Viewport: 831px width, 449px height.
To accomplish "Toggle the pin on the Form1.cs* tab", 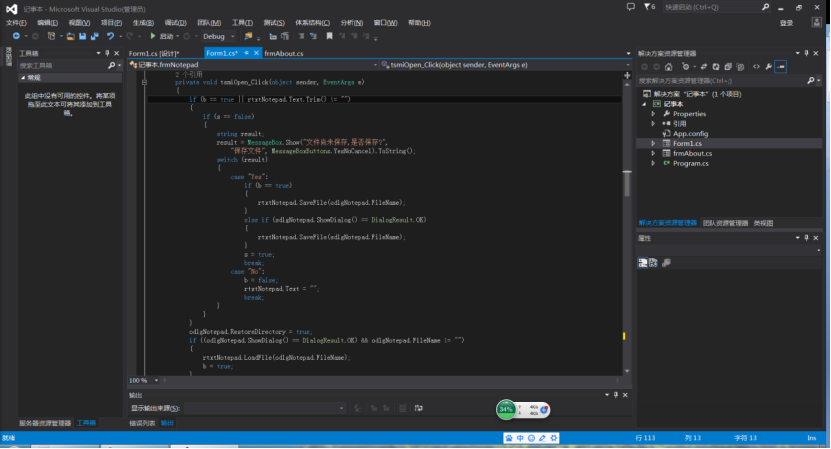I will 246,53.
